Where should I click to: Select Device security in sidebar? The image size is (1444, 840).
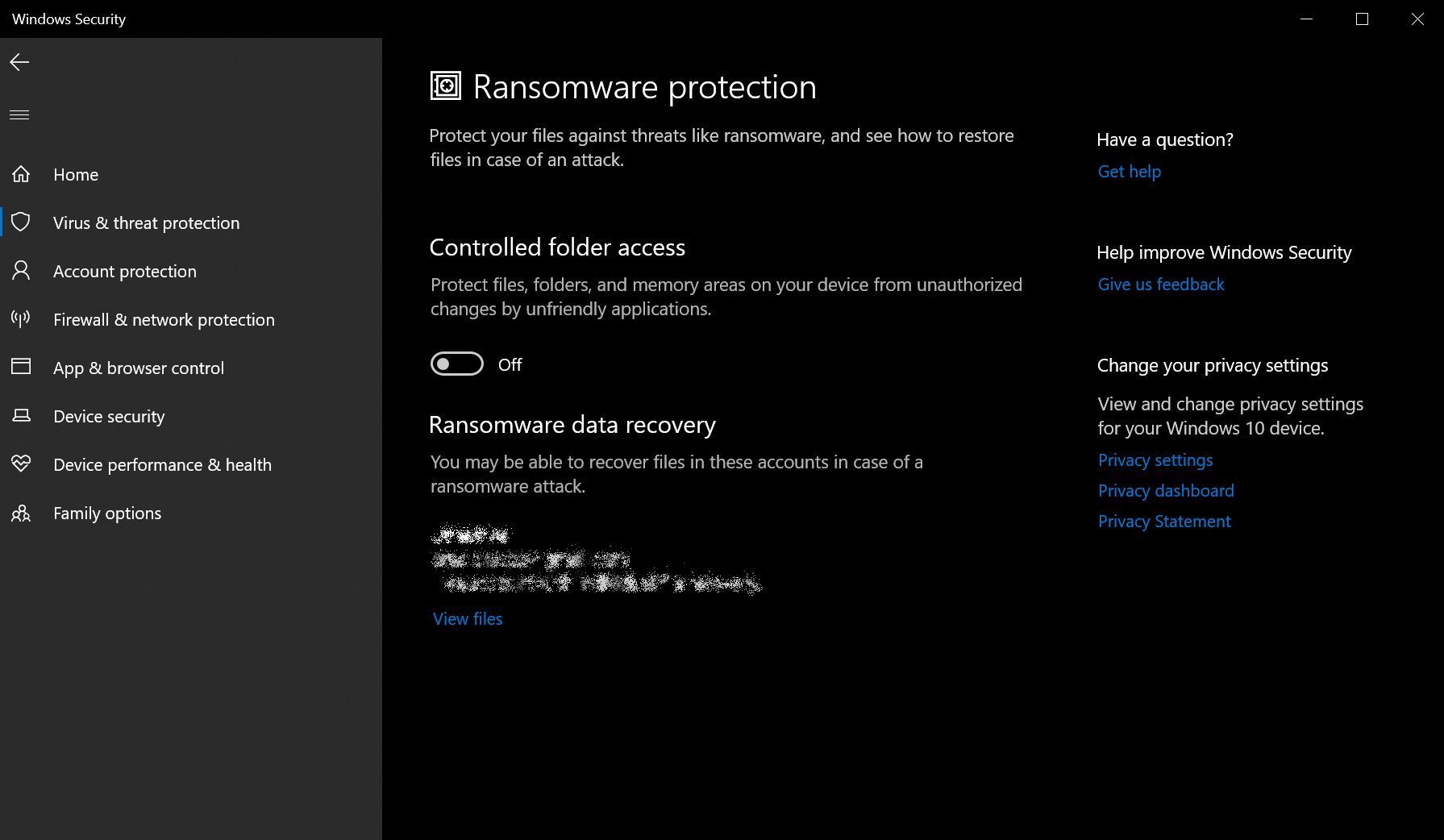191,416
